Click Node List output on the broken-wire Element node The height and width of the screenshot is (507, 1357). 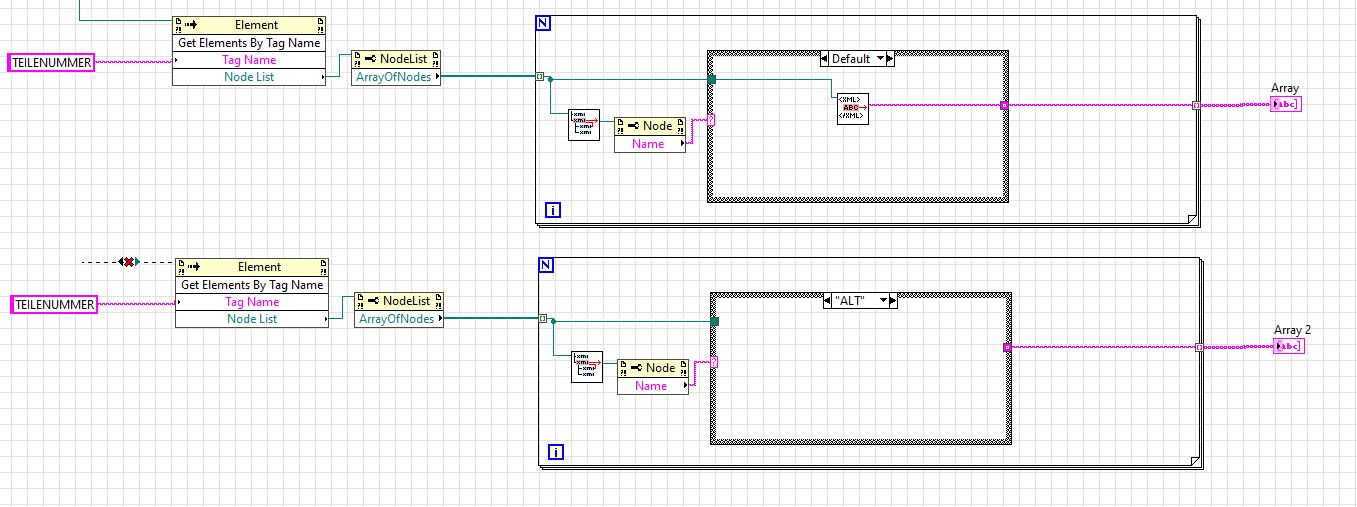pos(252,319)
